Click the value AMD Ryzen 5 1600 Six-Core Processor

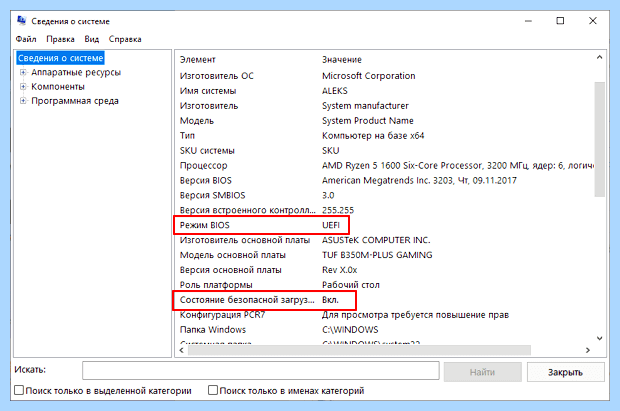(x=402, y=166)
